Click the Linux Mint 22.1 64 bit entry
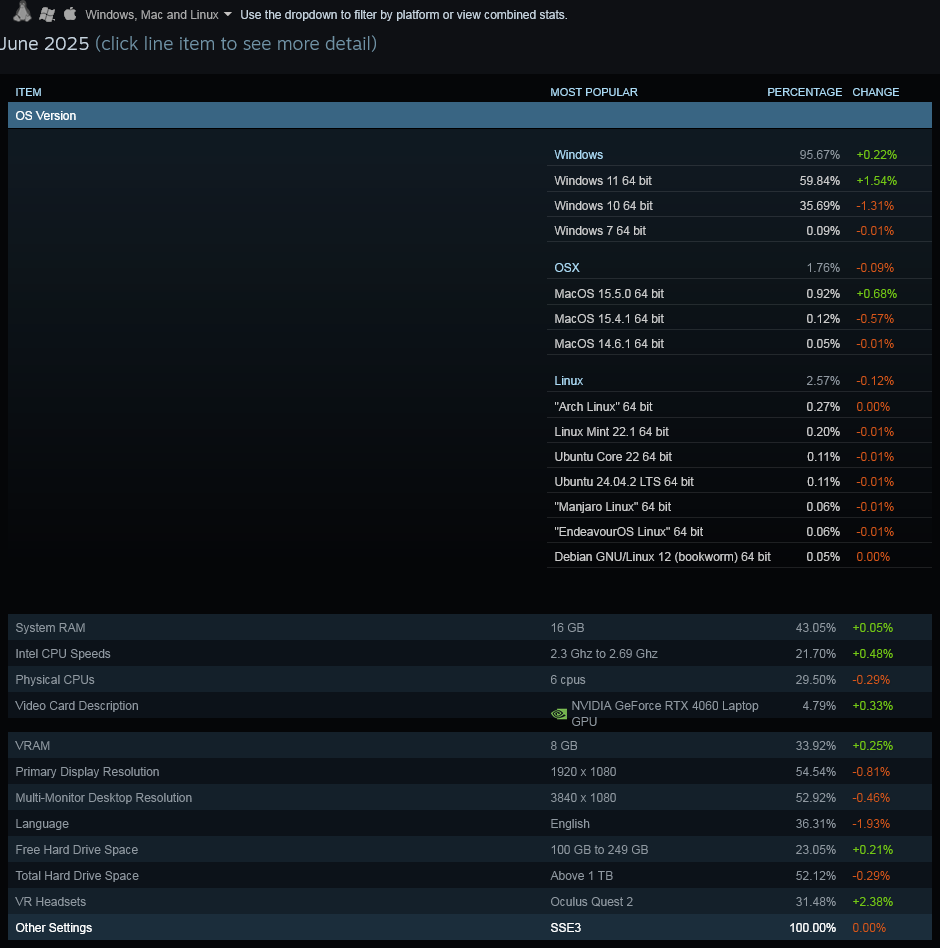 (611, 432)
